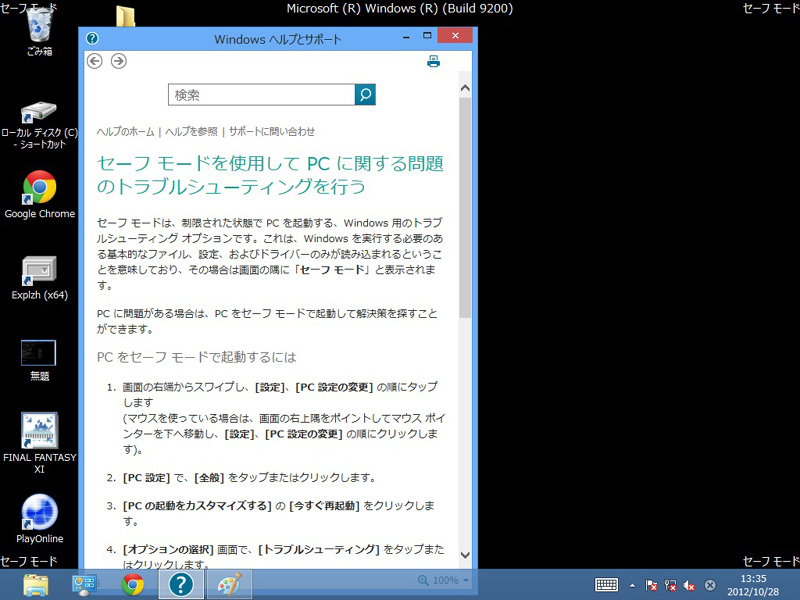
Task: Click muted volume tray icon
Action: pyautogui.click(x=690, y=585)
